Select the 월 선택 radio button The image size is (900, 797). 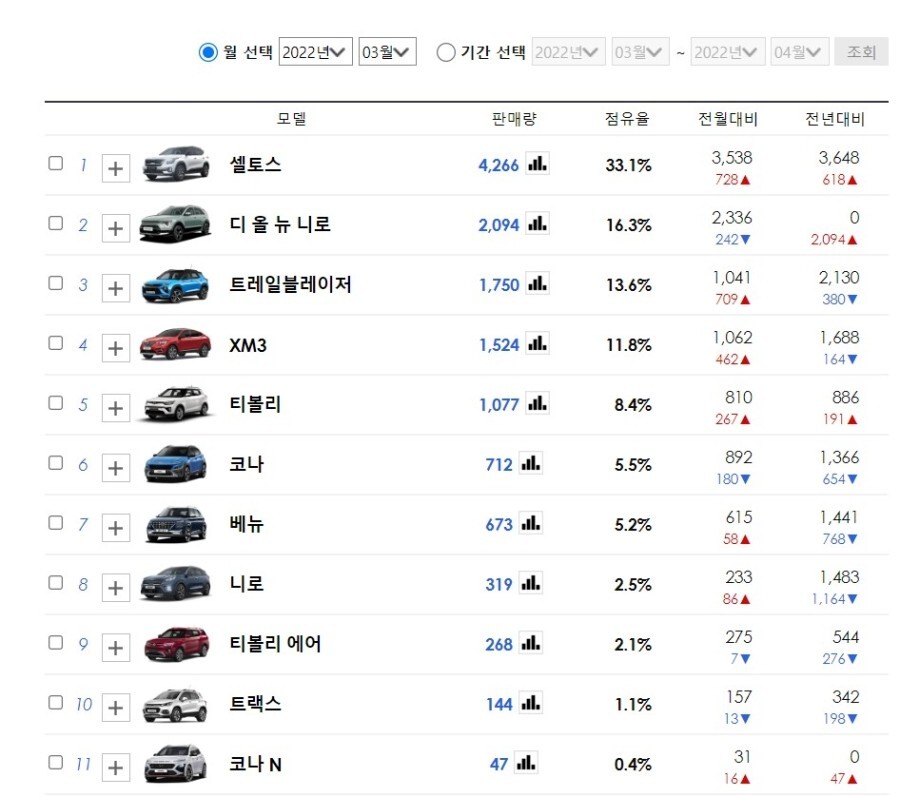coord(208,52)
